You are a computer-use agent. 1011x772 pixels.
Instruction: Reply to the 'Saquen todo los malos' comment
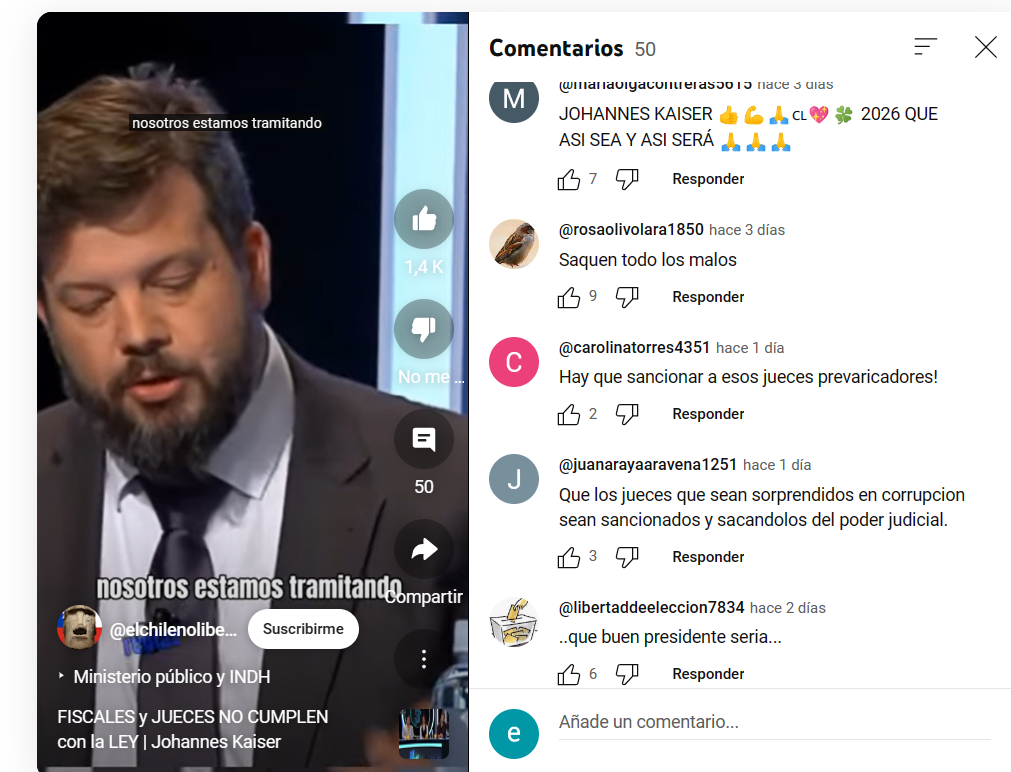point(708,297)
